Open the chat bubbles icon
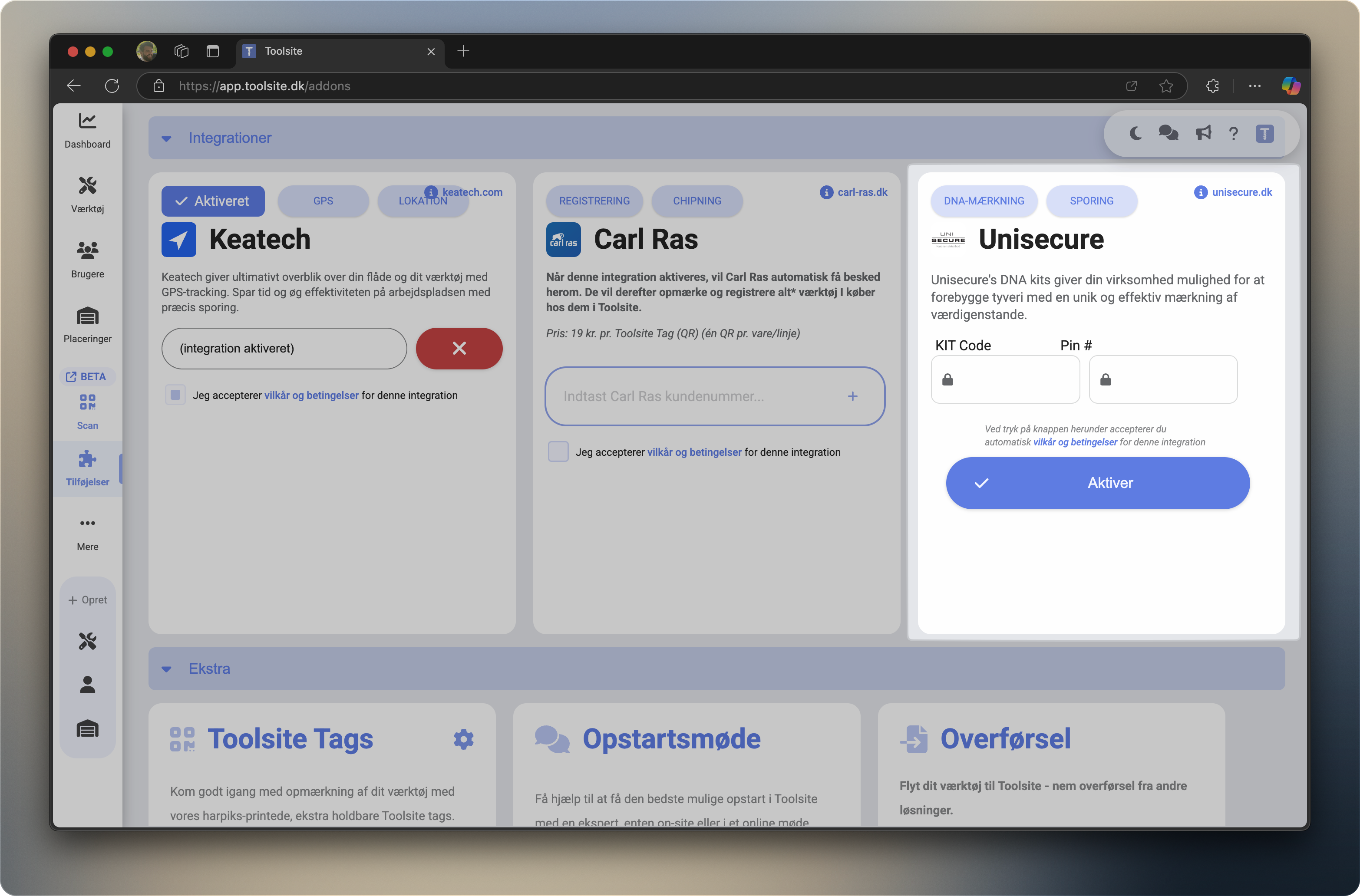The height and width of the screenshot is (896, 1360). coord(1168,134)
